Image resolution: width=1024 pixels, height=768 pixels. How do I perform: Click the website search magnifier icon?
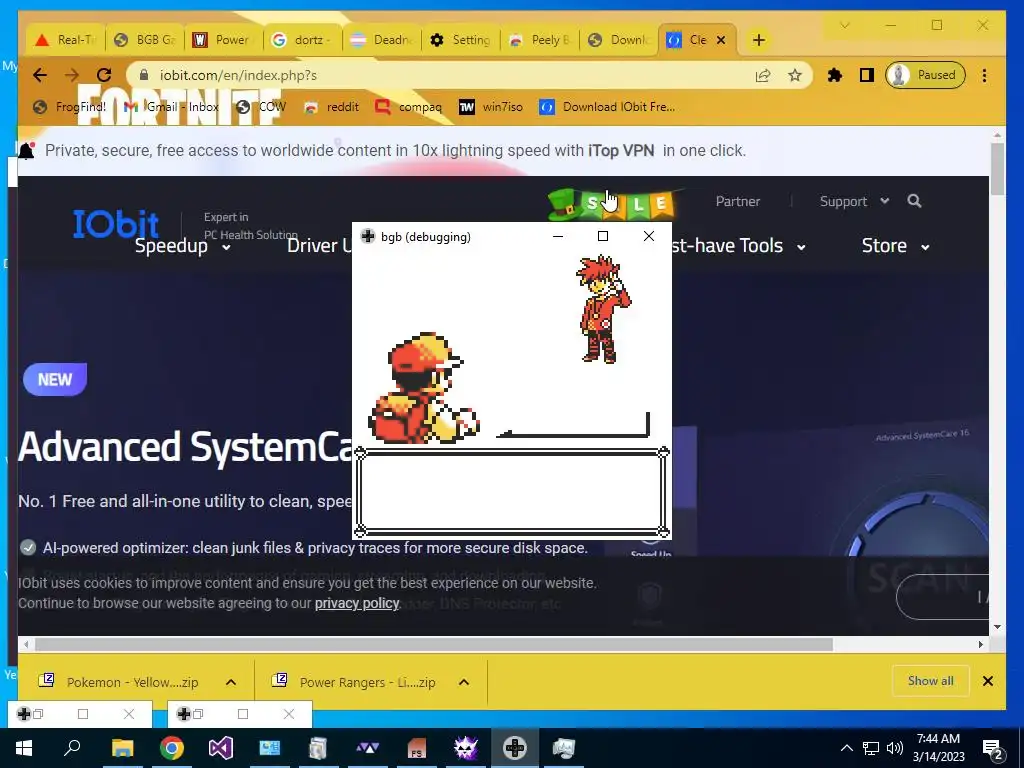pyautogui.click(x=914, y=201)
